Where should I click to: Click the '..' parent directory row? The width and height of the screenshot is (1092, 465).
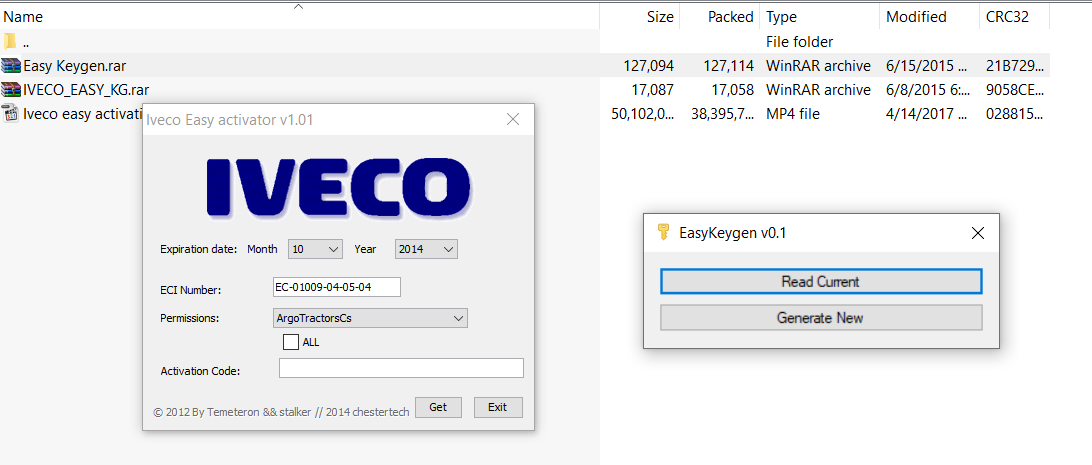click(524, 41)
